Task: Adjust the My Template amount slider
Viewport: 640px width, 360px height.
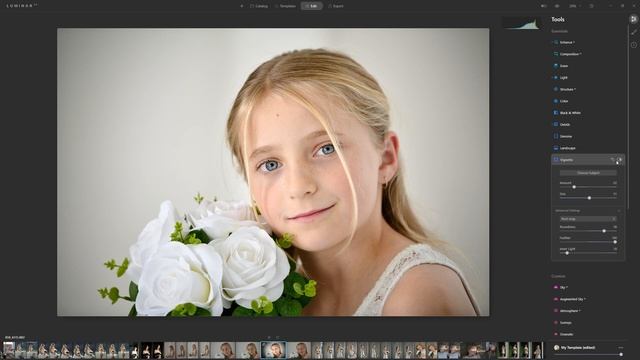Action: [x=588, y=355]
